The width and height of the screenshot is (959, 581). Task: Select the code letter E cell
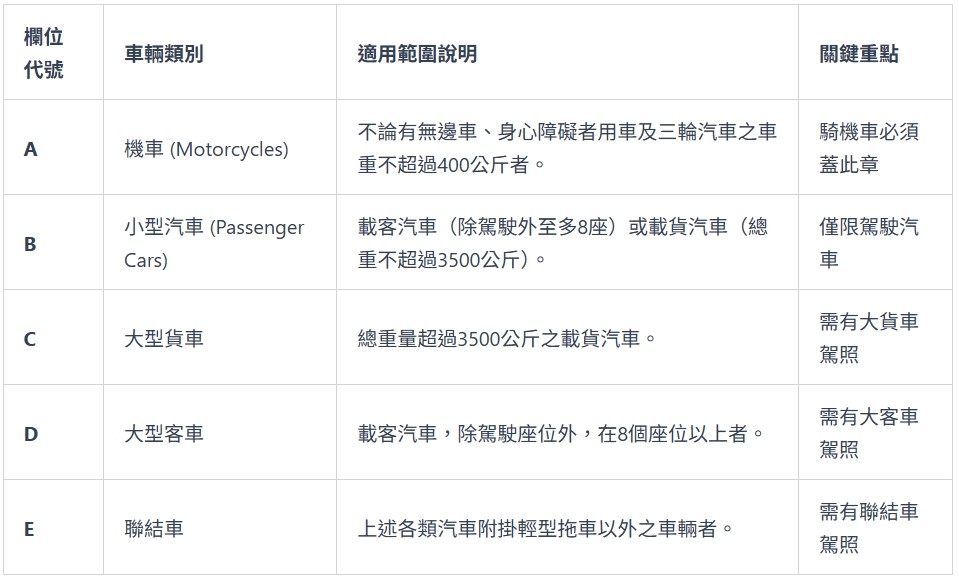pos(29,529)
